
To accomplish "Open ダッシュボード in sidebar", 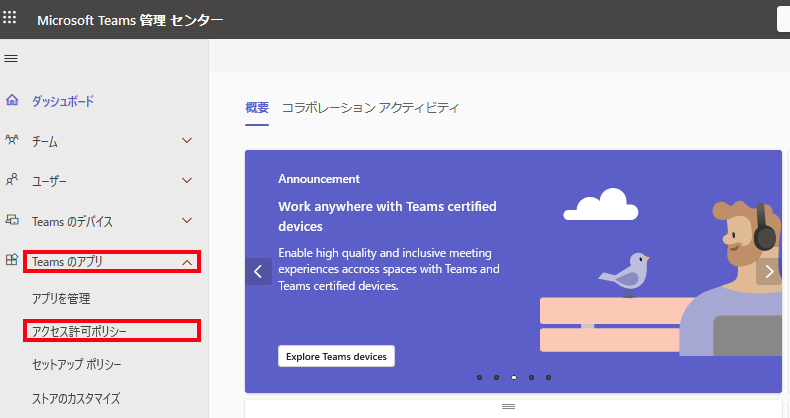I will [63, 101].
